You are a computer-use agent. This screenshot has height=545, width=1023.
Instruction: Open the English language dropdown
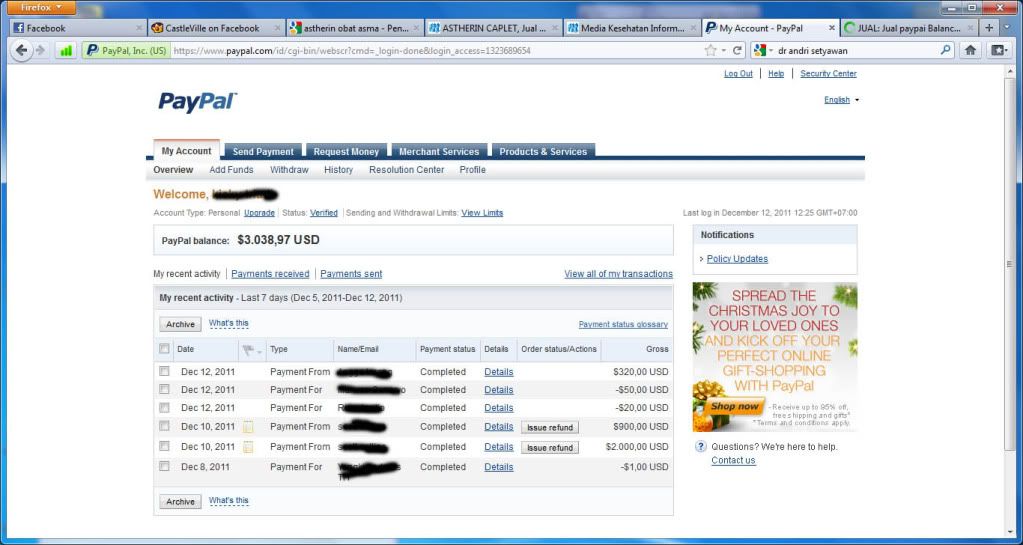click(x=842, y=100)
